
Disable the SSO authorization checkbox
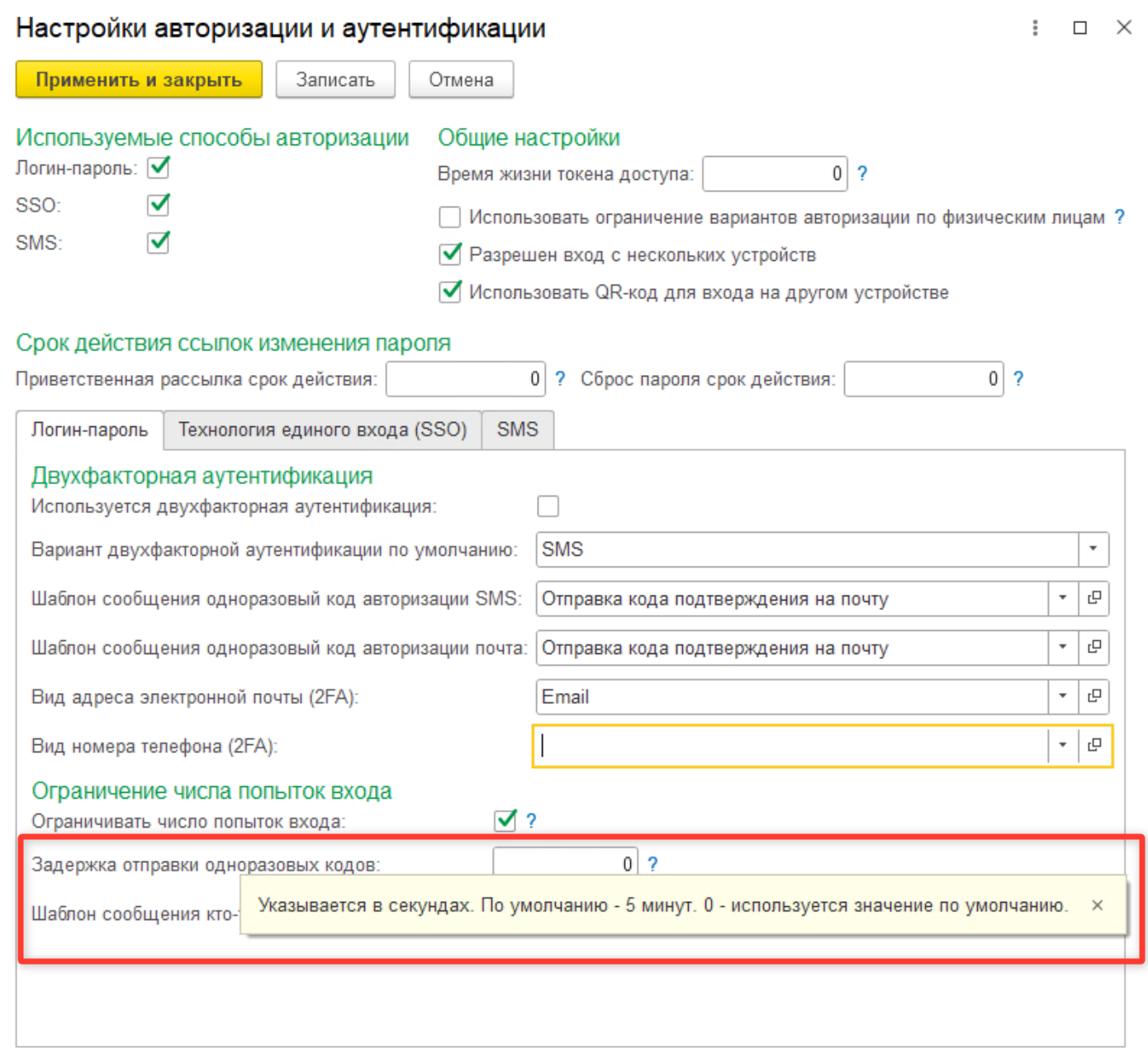click(x=159, y=205)
